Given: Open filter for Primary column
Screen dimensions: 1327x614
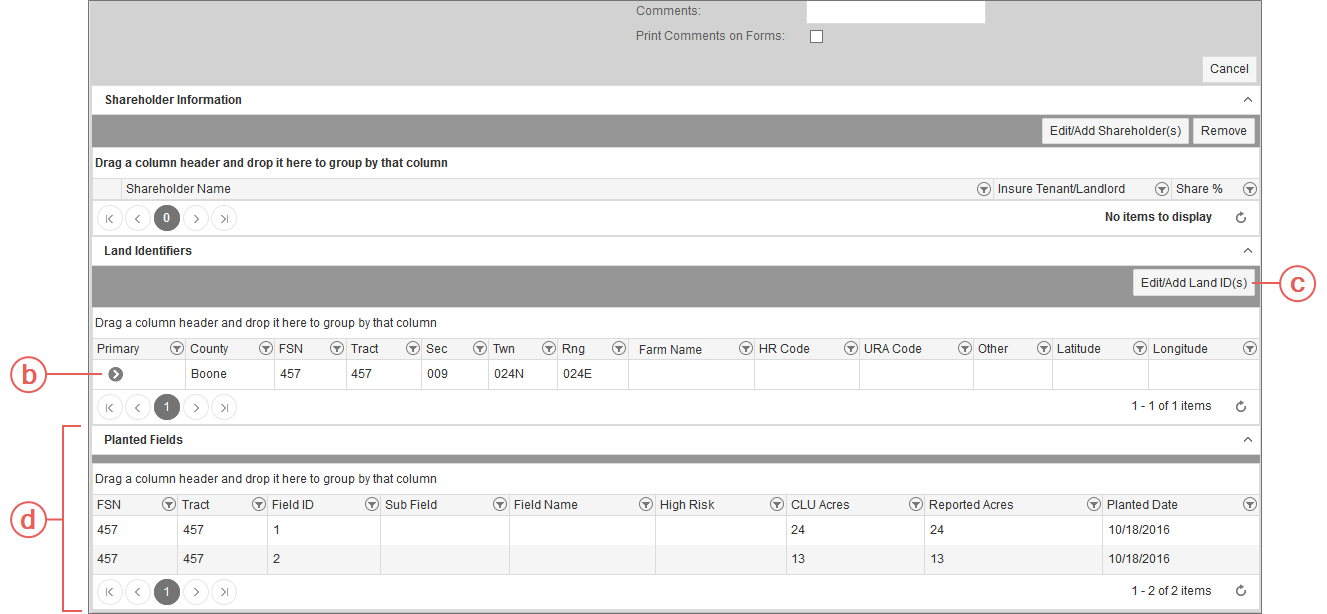Looking at the screenshot, I should pyautogui.click(x=176, y=349).
